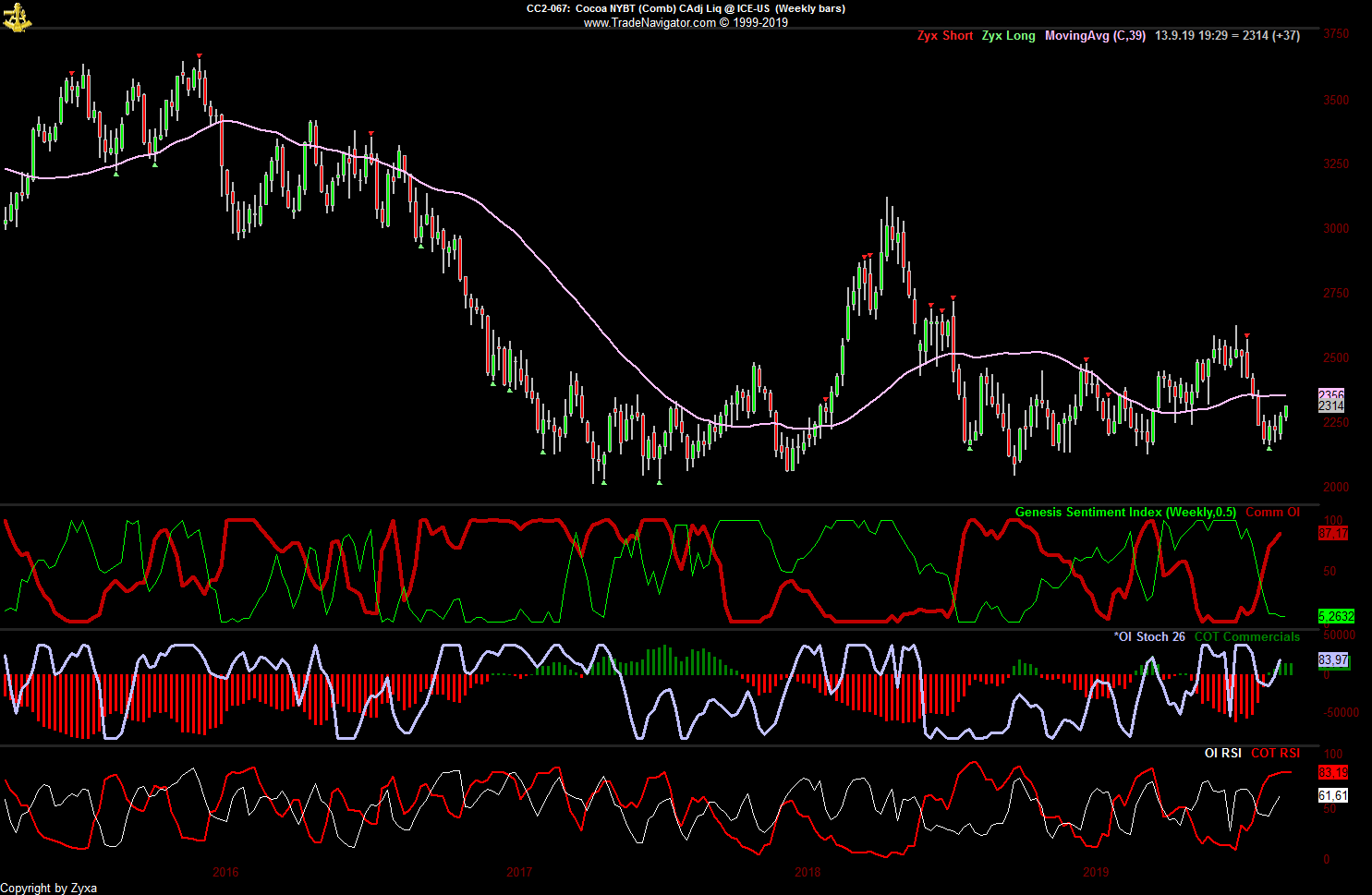This screenshot has height=895, width=1372.
Task: Select the gray 2314 last price tag
Action: 1331,406
